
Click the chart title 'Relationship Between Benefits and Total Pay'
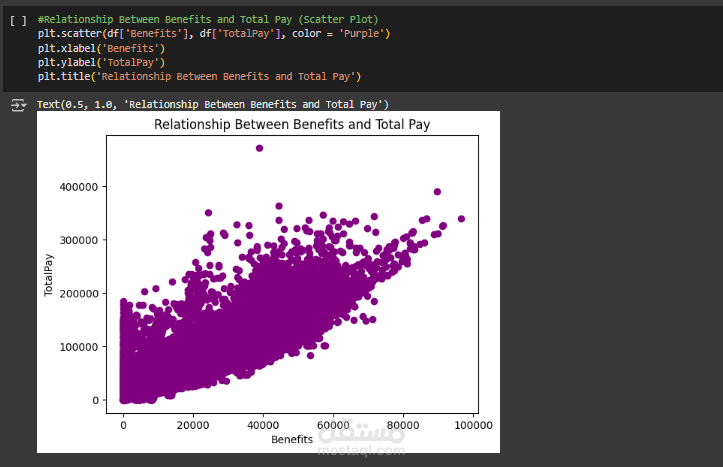click(x=292, y=124)
